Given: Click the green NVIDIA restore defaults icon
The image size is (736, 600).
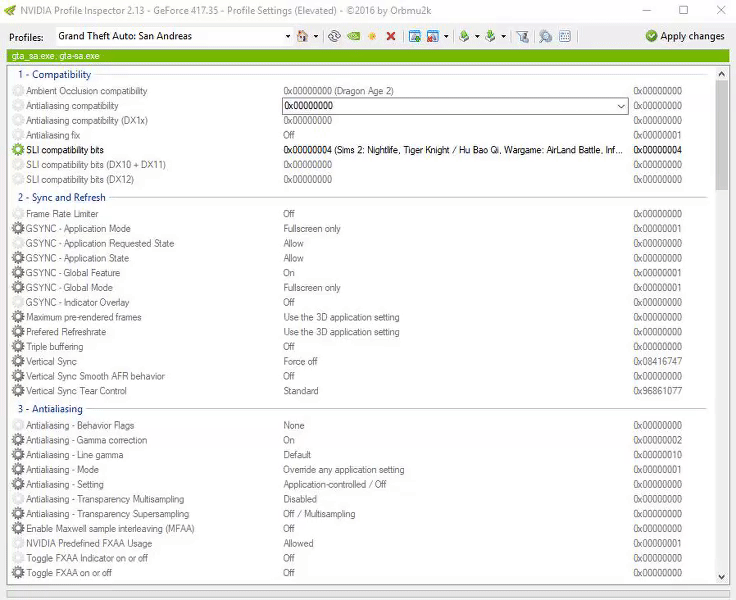Looking at the screenshot, I should click(x=353, y=36).
